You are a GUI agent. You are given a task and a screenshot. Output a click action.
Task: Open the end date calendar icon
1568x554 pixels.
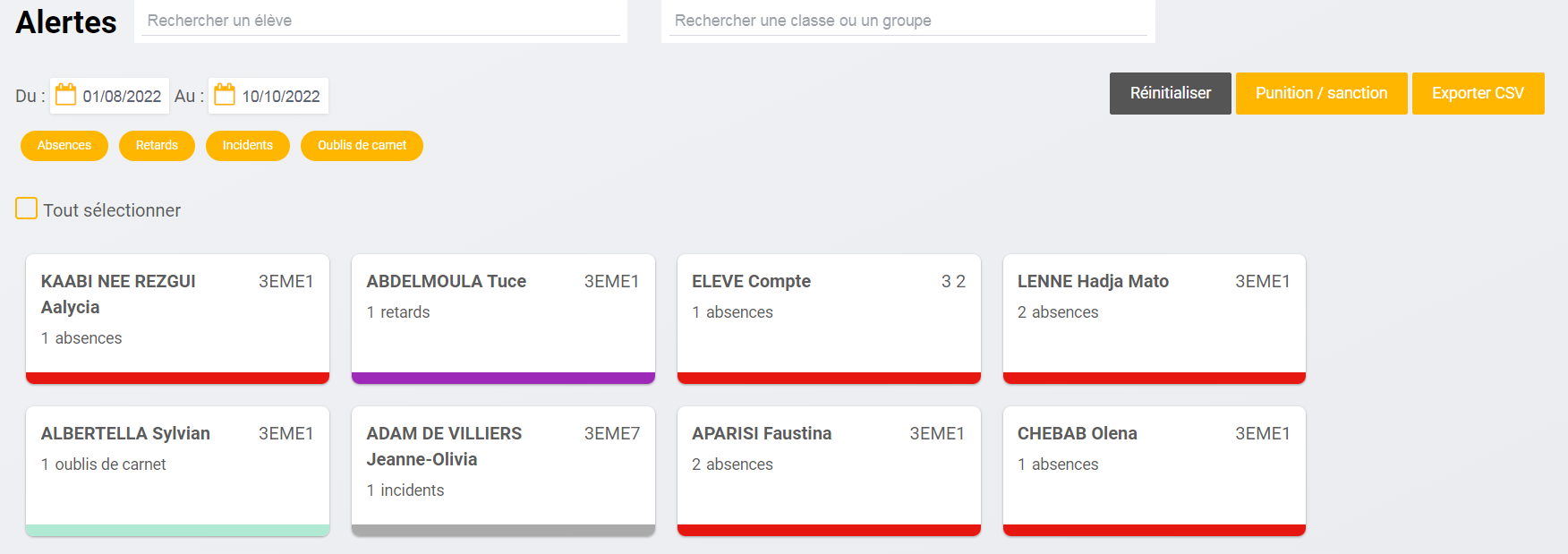[x=225, y=95]
